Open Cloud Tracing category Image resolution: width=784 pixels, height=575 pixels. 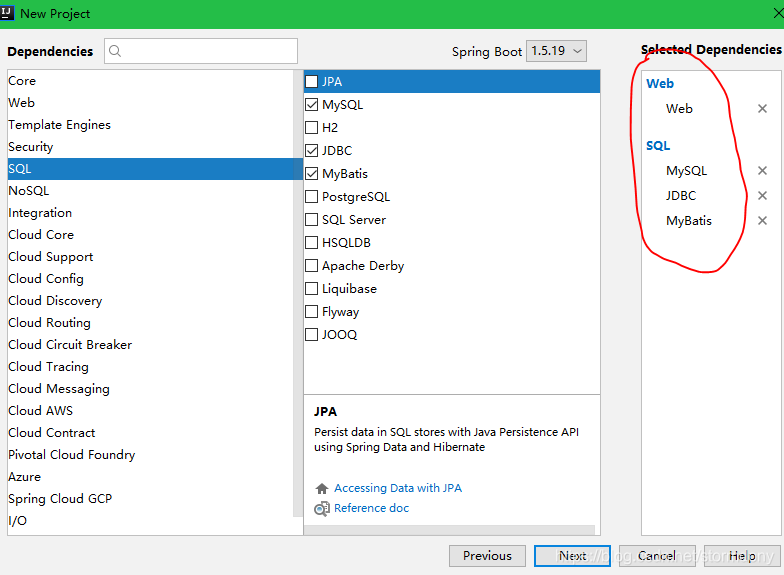(150, 367)
